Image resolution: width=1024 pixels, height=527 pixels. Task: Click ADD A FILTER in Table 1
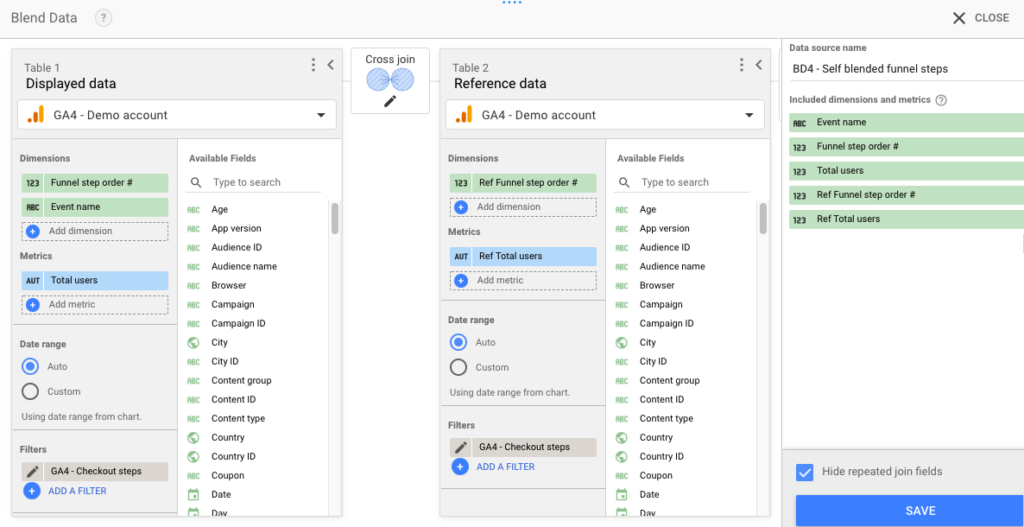77,491
